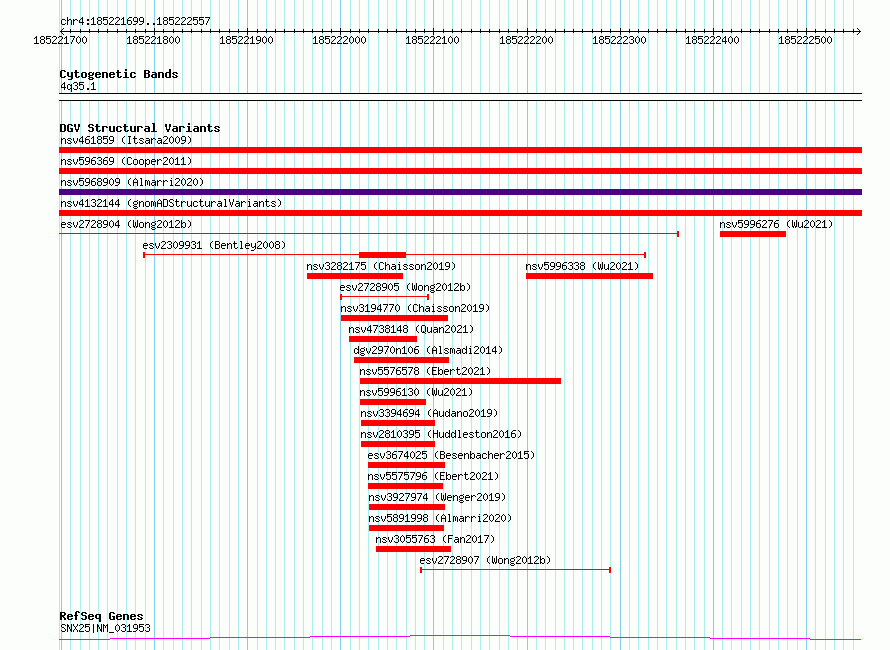Viewport: 890px width, 650px height.
Task: Click ruler position 185222000
Action: (339, 41)
